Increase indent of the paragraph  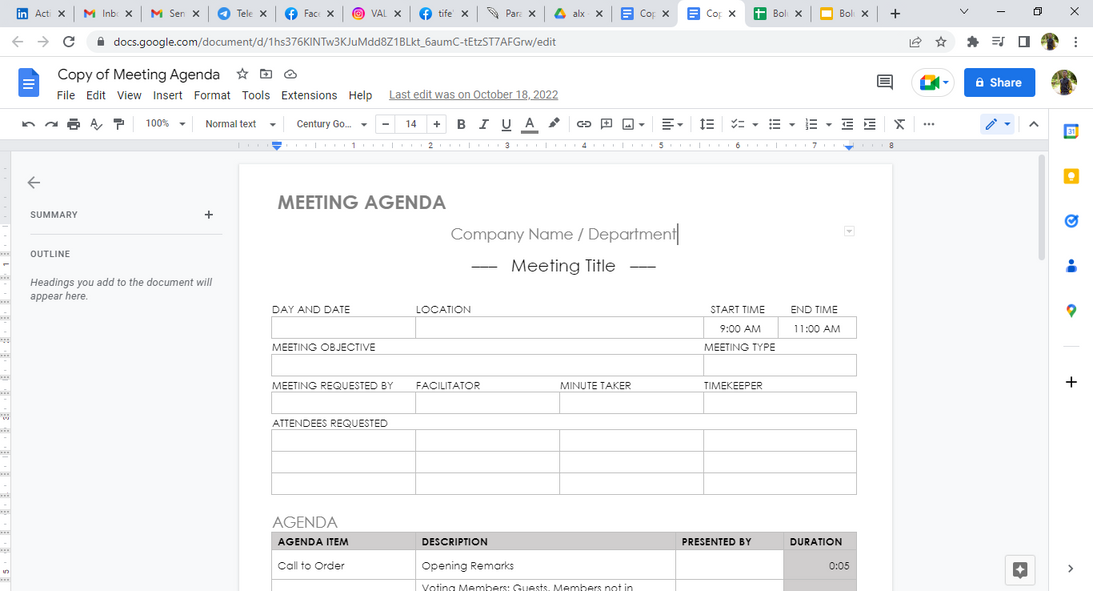(869, 124)
